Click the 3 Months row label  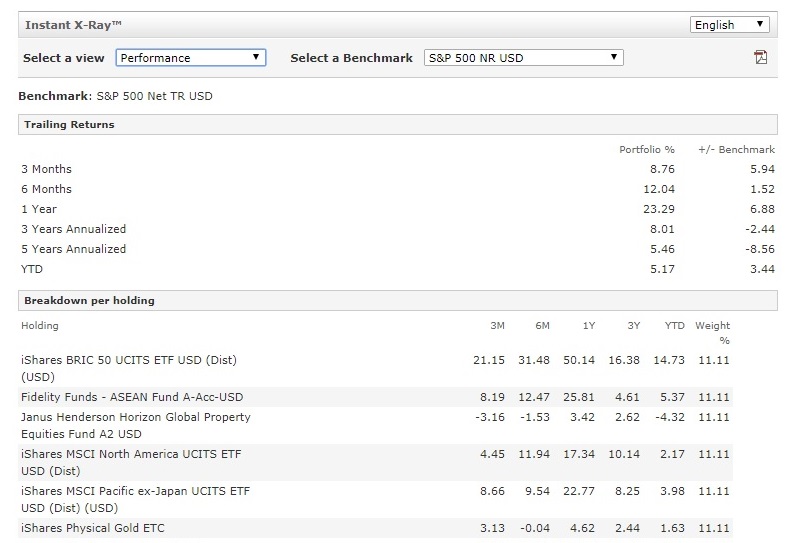[x=47, y=169]
